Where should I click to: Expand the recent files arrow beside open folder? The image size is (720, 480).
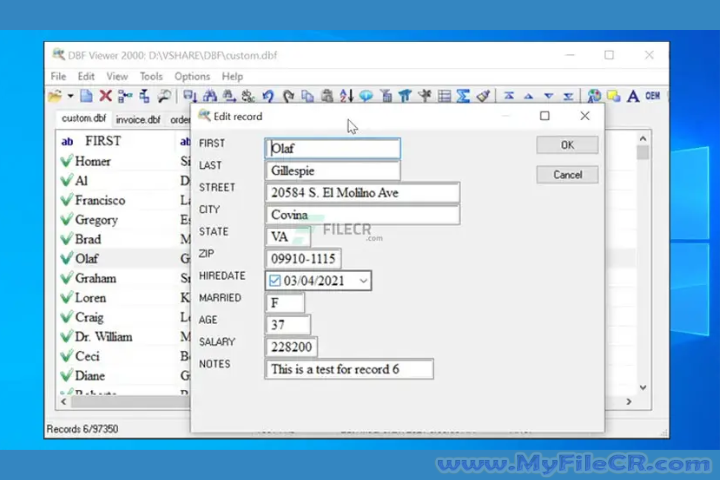coord(70,96)
